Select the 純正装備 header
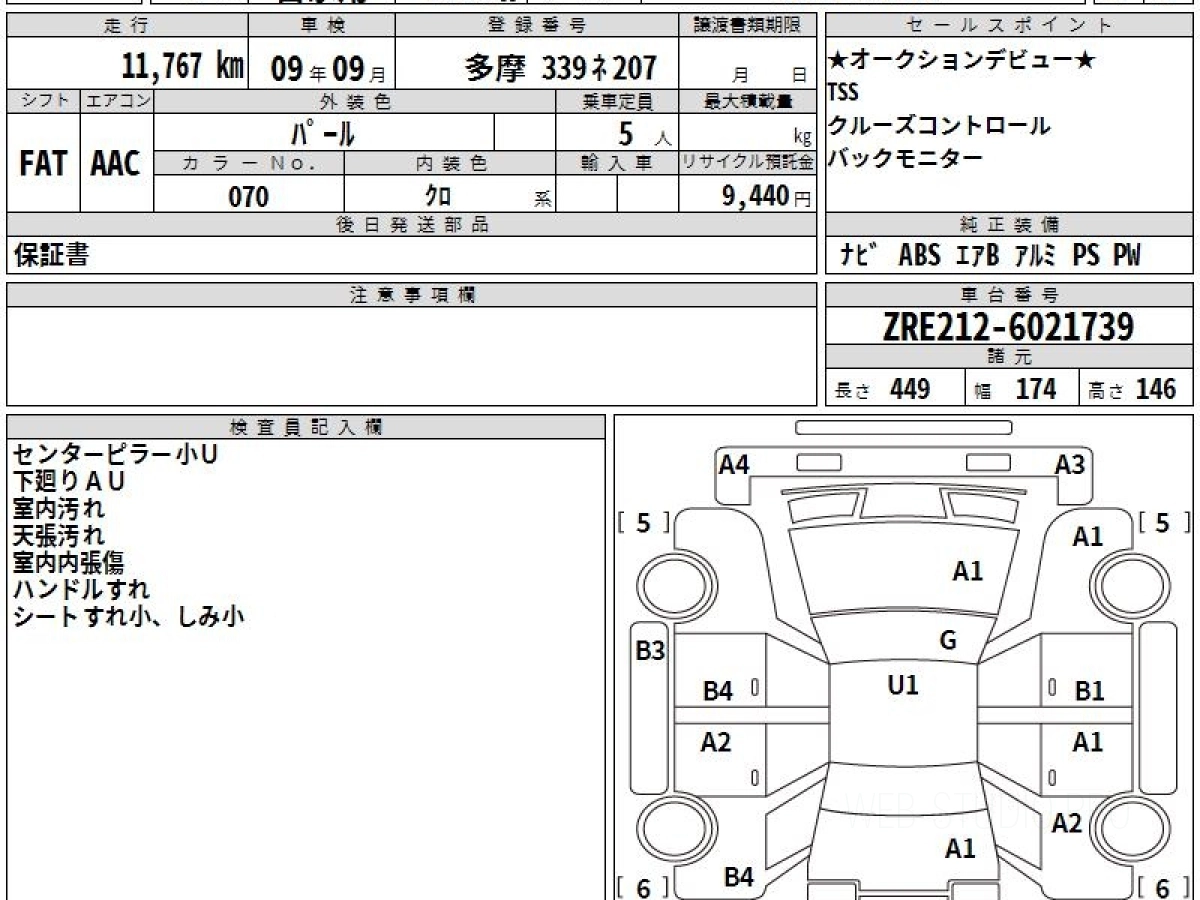Viewport: 1200px width, 900px height. pyautogui.click(x=1008, y=225)
